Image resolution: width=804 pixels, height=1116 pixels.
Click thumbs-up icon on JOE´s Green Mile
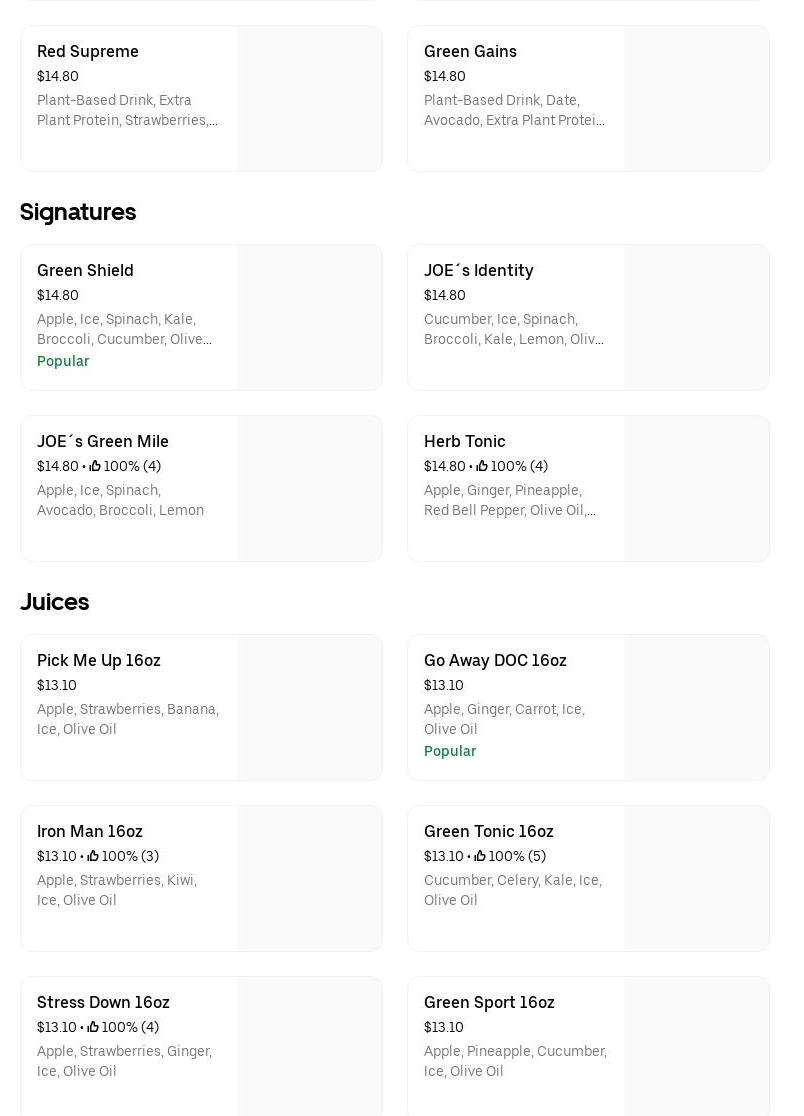tap(95, 466)
